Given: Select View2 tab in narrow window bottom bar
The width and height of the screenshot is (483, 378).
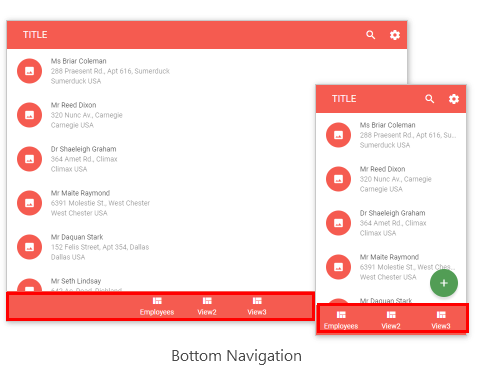Looking at the screenshot, I should [x=391, y=320].
